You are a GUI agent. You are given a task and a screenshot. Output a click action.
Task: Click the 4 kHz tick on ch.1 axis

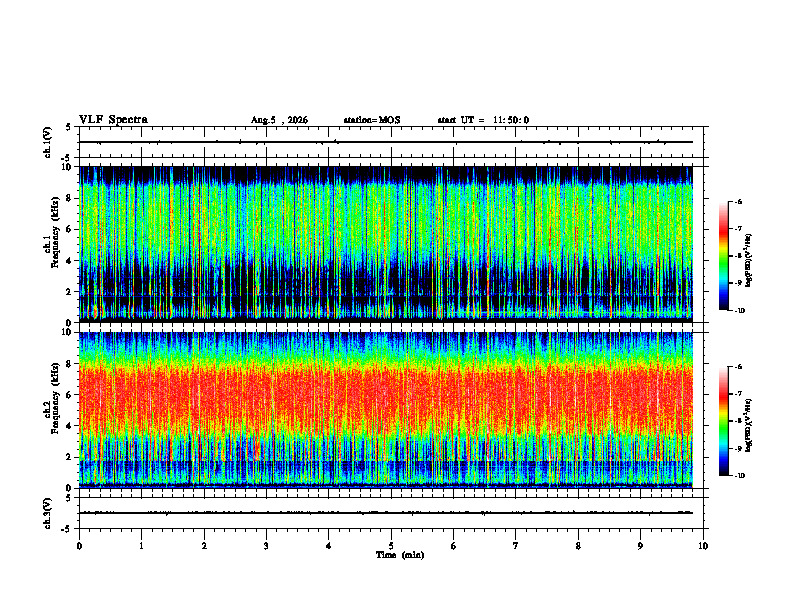68,261
